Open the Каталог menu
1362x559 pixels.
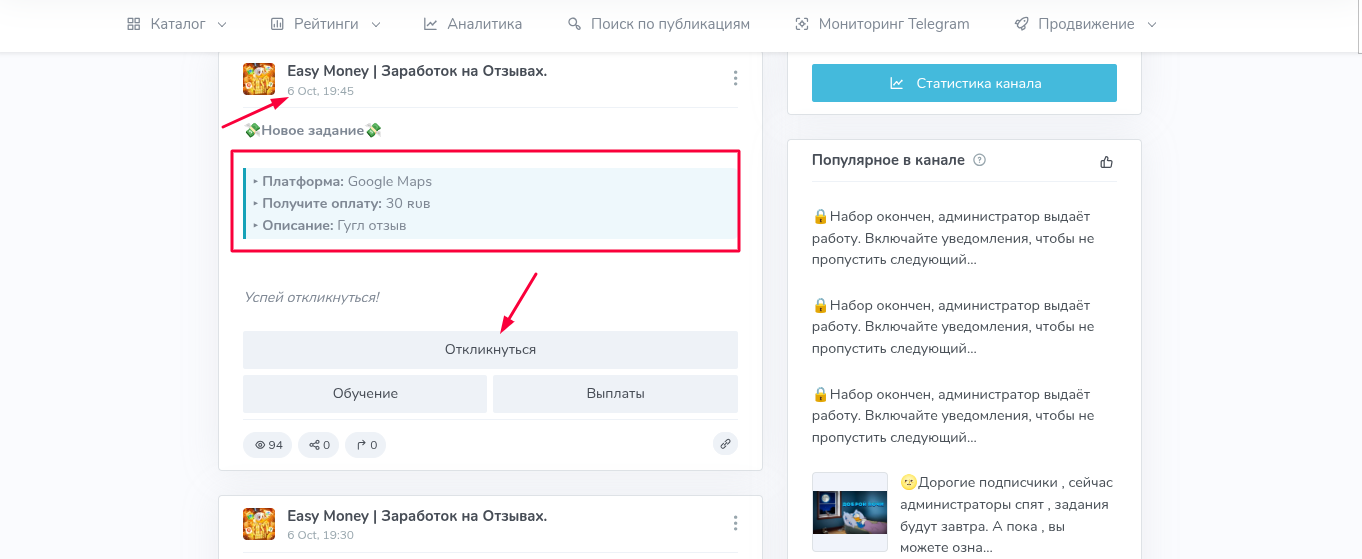coord(177,24)
